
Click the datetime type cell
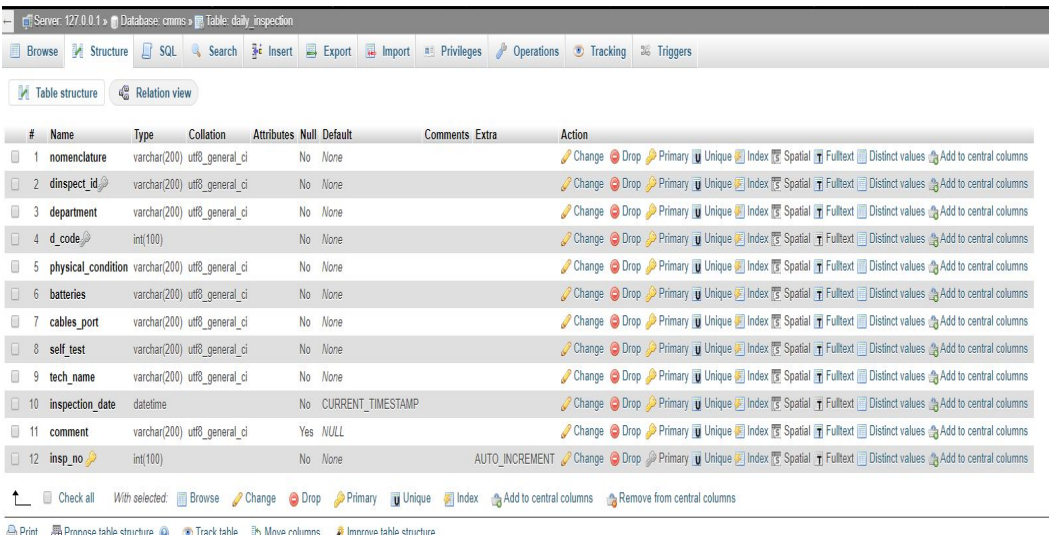pos(150,404)
